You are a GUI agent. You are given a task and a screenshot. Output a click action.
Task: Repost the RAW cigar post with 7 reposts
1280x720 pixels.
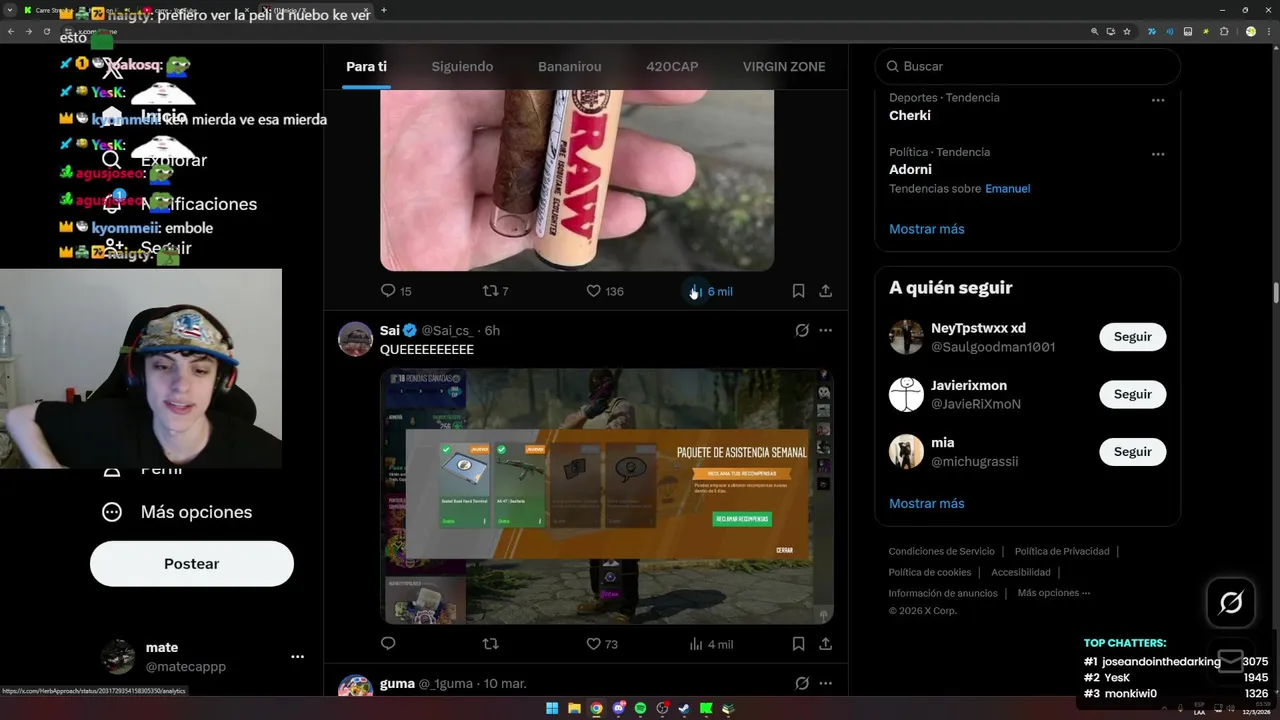point(495,291)
